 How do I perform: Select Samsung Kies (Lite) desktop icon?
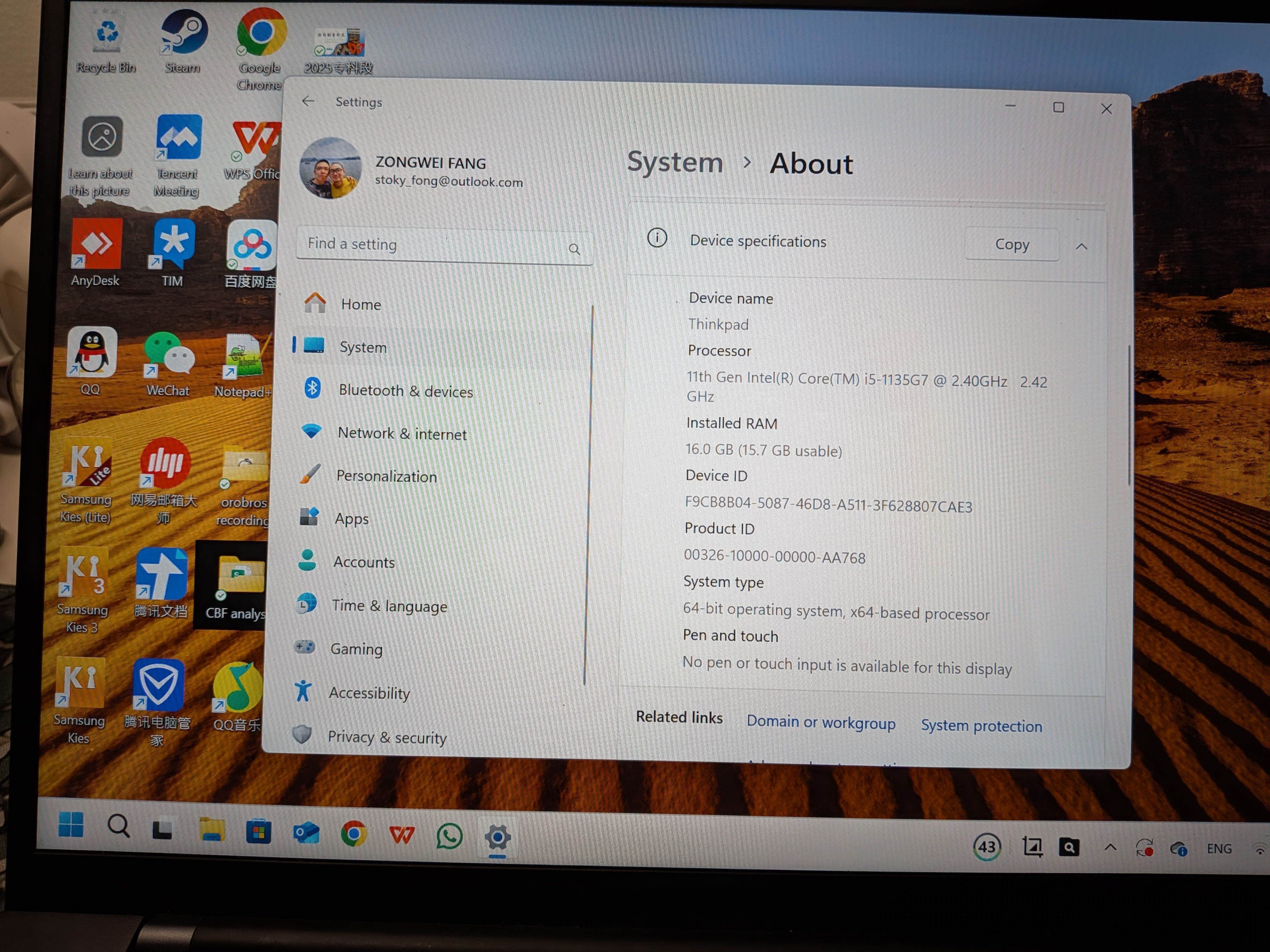(x=86, y=481)
